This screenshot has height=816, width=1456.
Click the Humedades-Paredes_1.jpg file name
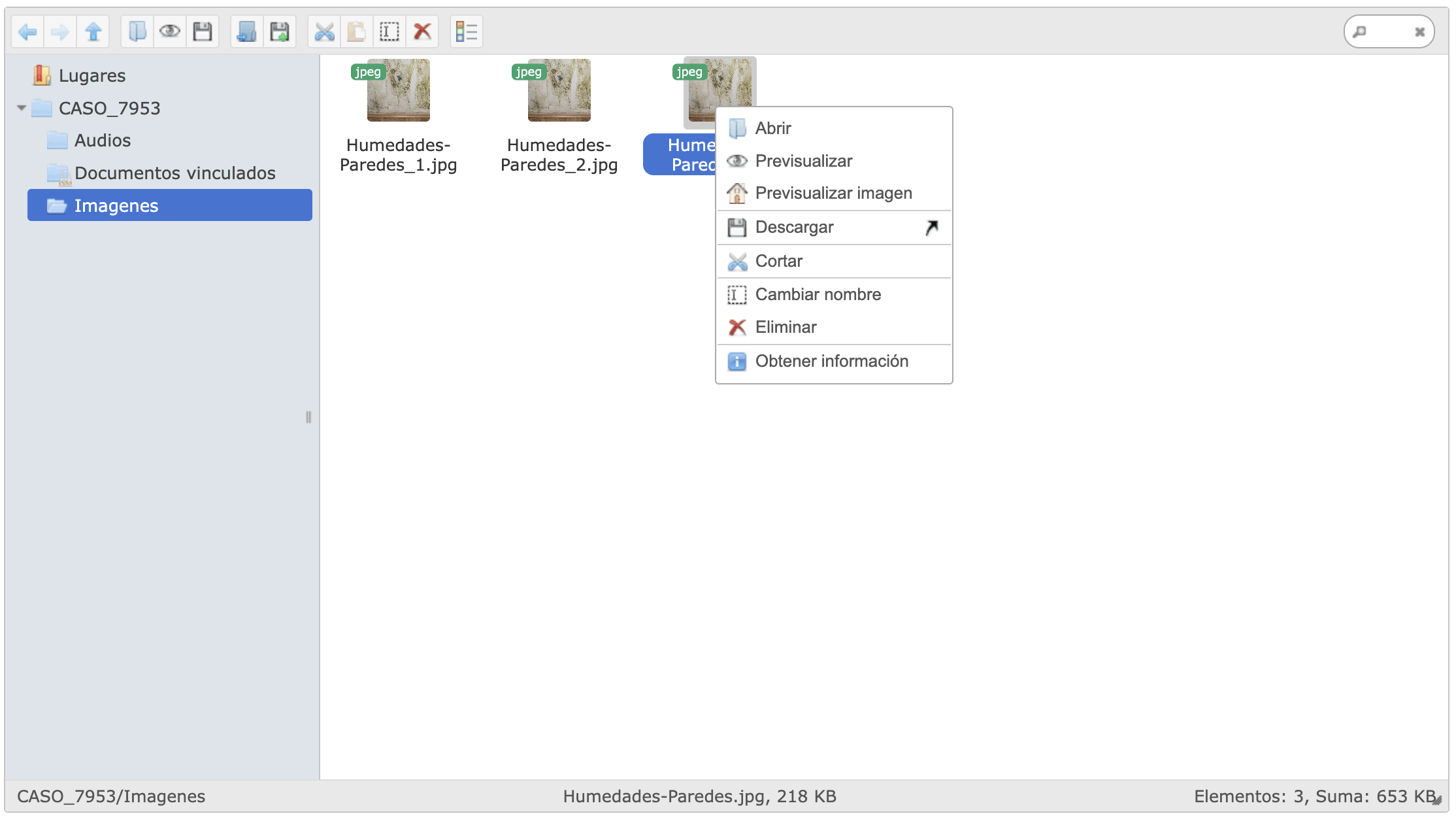[399, 155]
